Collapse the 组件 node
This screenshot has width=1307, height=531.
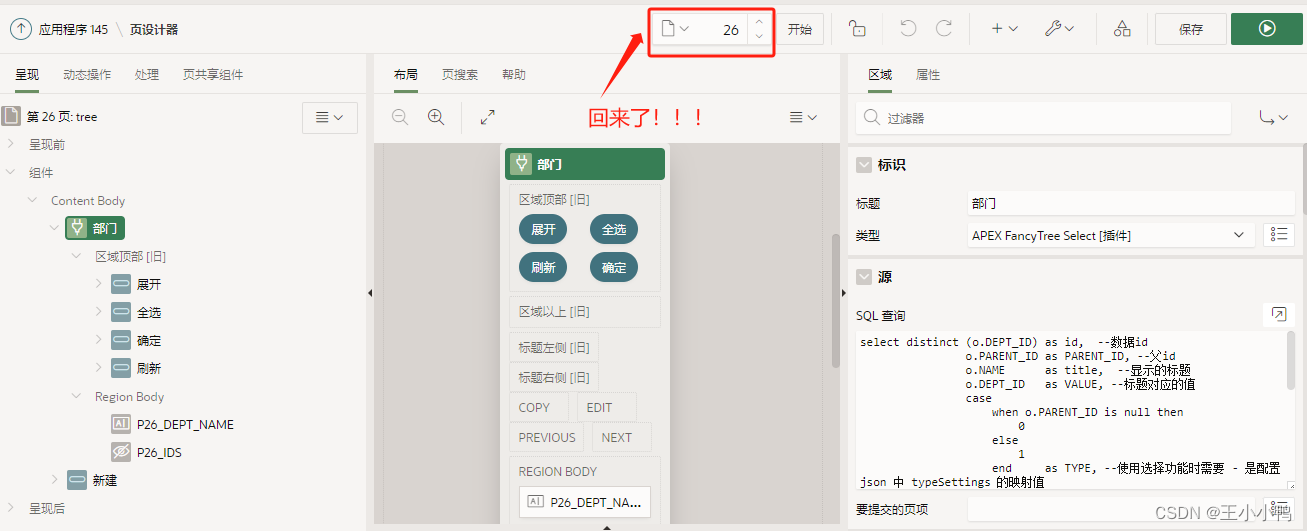tap(11, 173)
